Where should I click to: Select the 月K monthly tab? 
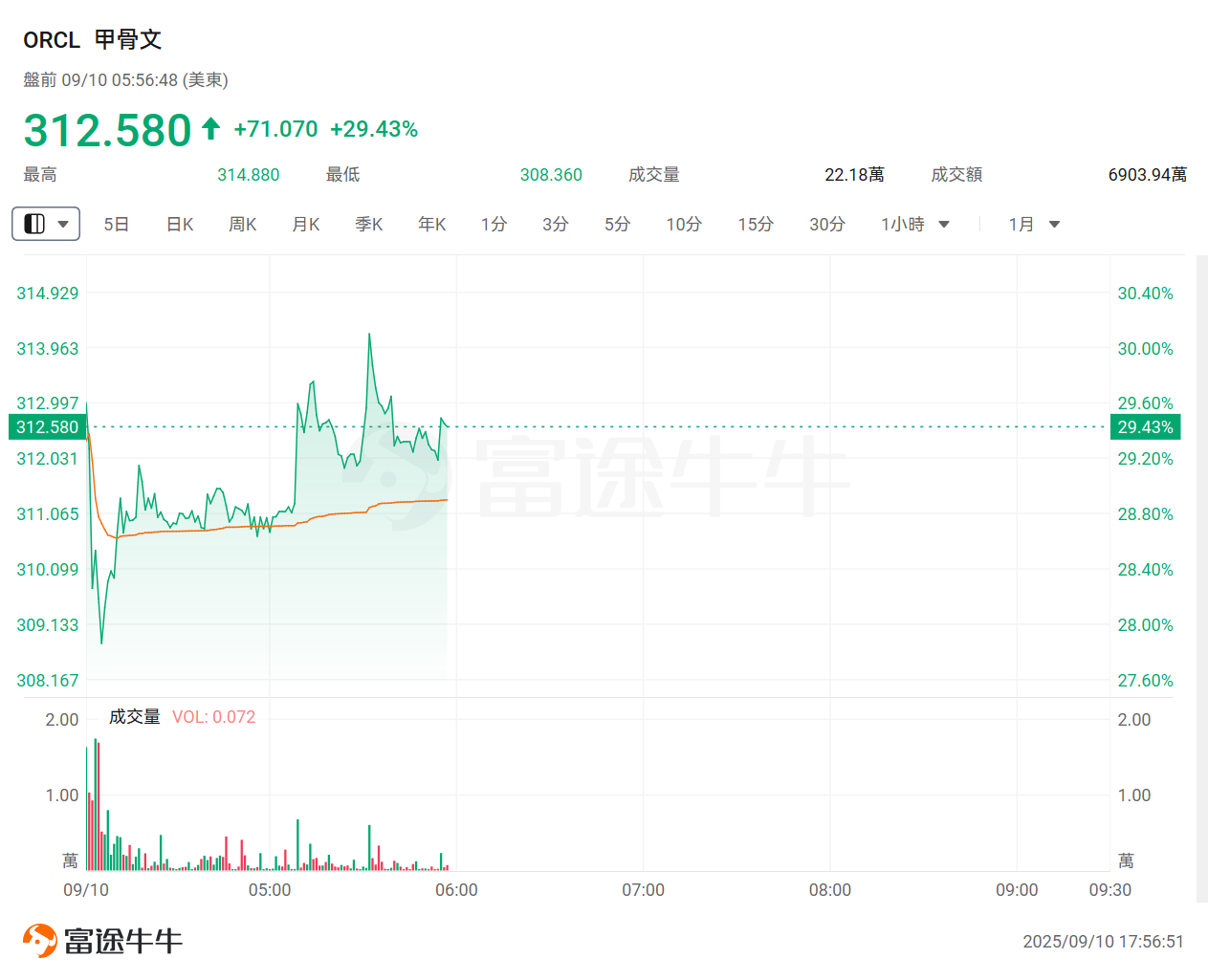coord(305,224)
